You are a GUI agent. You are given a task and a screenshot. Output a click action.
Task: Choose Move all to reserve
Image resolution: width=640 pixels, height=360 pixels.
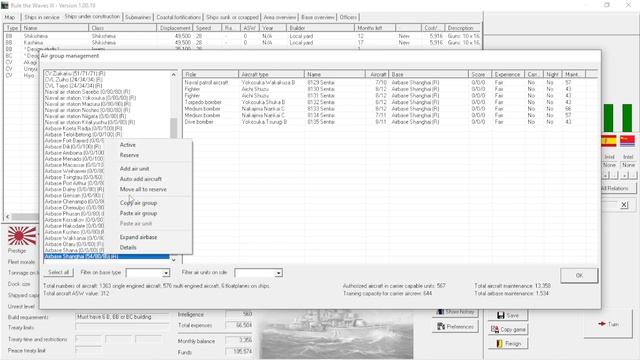(143, 189)
